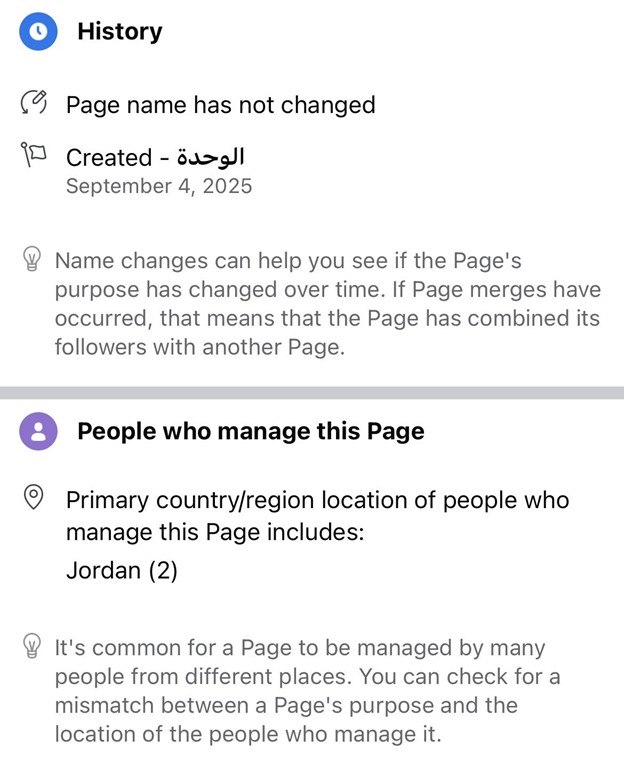Click the blue History clock icon
This screenshot has width=624, height=772.
point(38,31)
